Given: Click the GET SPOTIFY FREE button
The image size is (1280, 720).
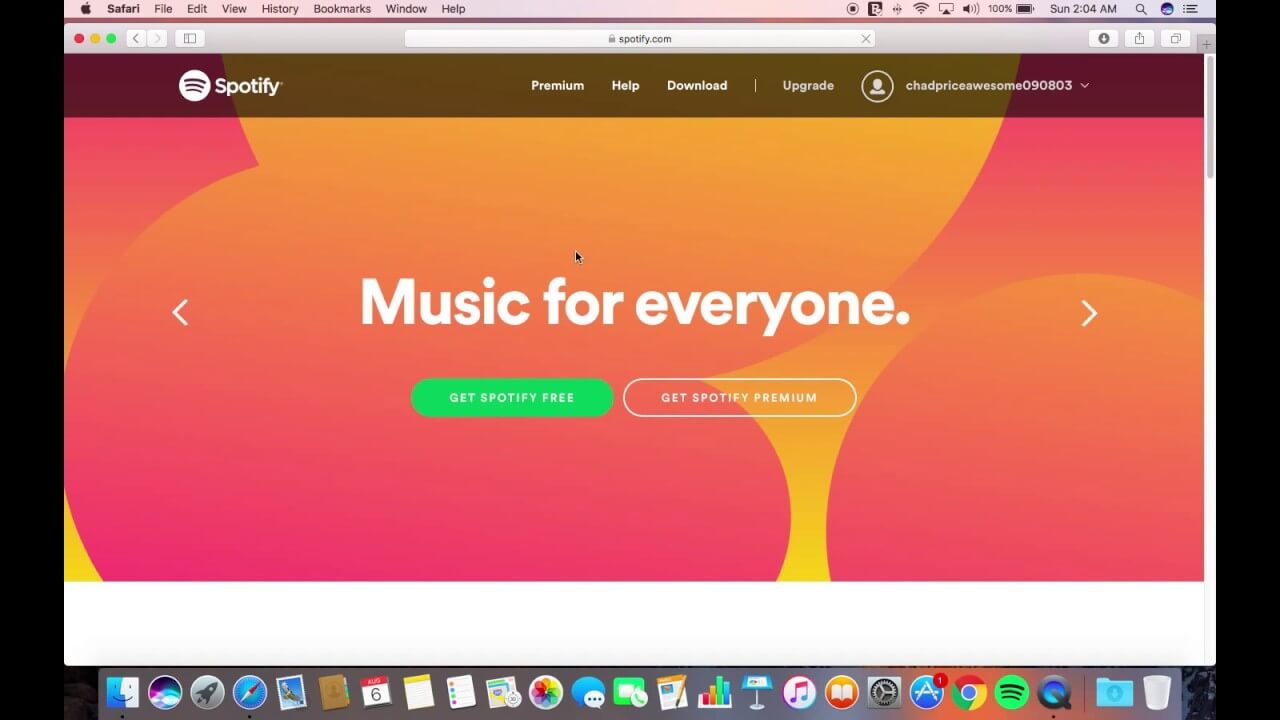Looking at the screenshot, I should click(x=512, y=397).
